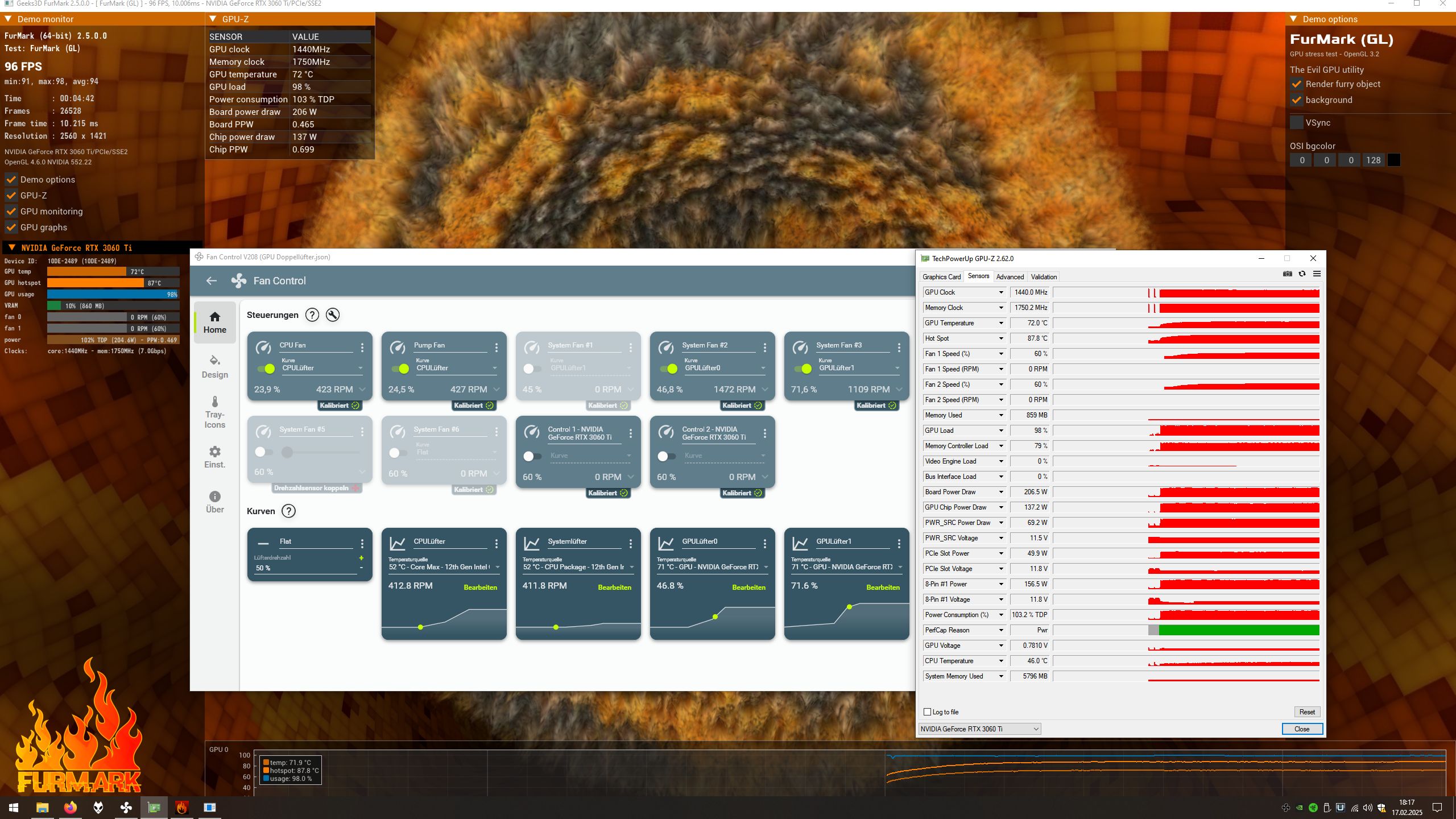This screenshot has width=1456, height=819.
Task: Switch to the Graphics Card tab
Action: coord(941,276)
